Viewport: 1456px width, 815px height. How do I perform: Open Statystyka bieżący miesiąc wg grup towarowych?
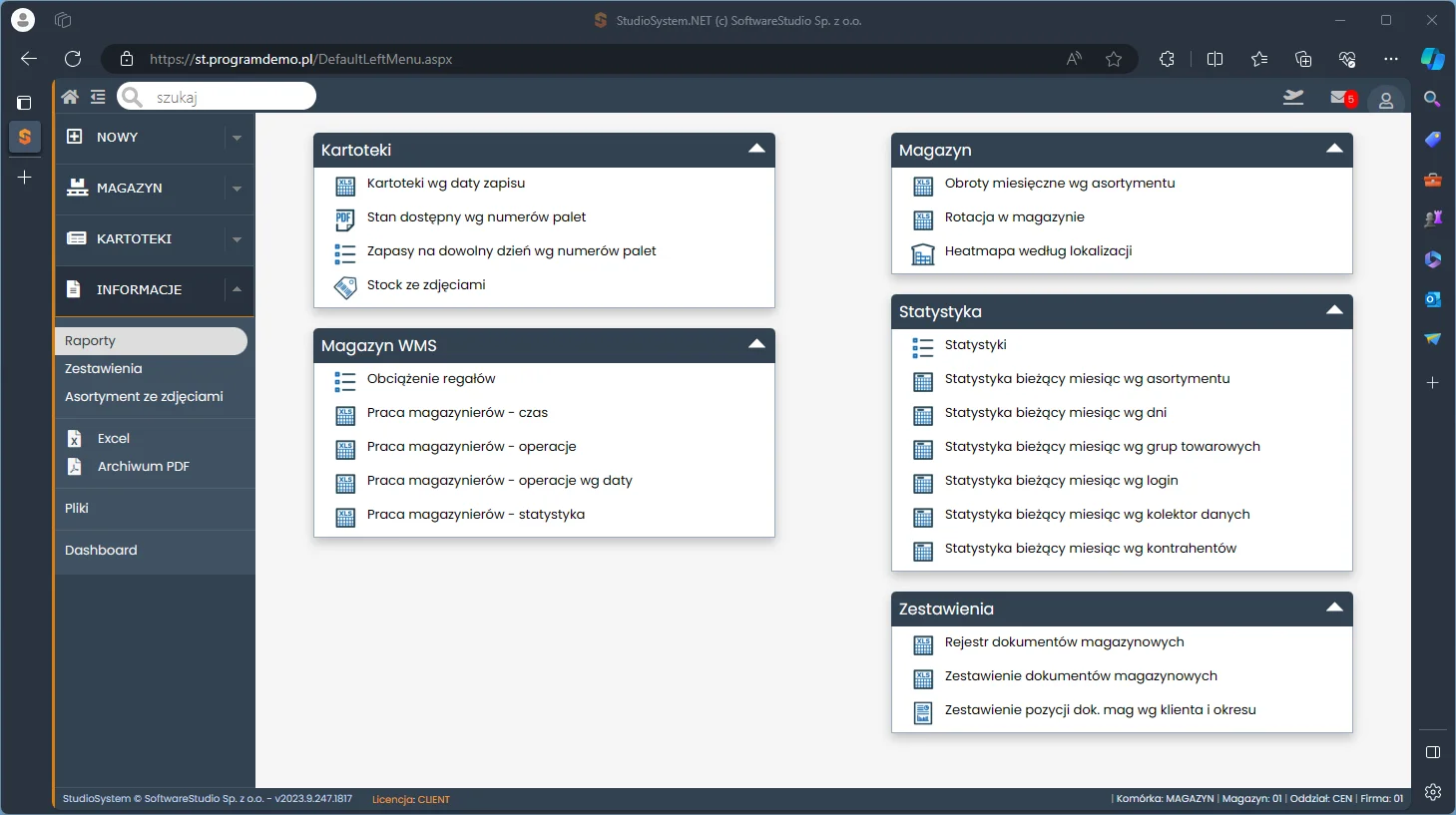1103,447
